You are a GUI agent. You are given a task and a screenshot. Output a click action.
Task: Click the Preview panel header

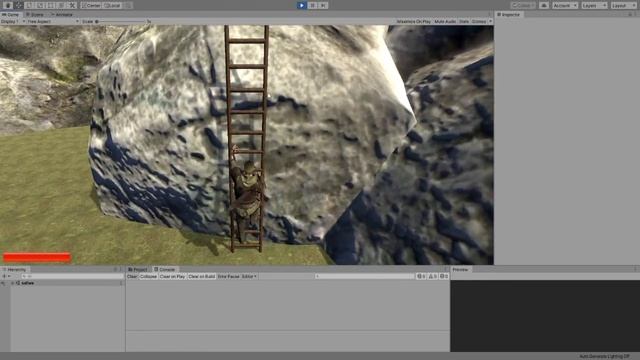coord(460,269)
